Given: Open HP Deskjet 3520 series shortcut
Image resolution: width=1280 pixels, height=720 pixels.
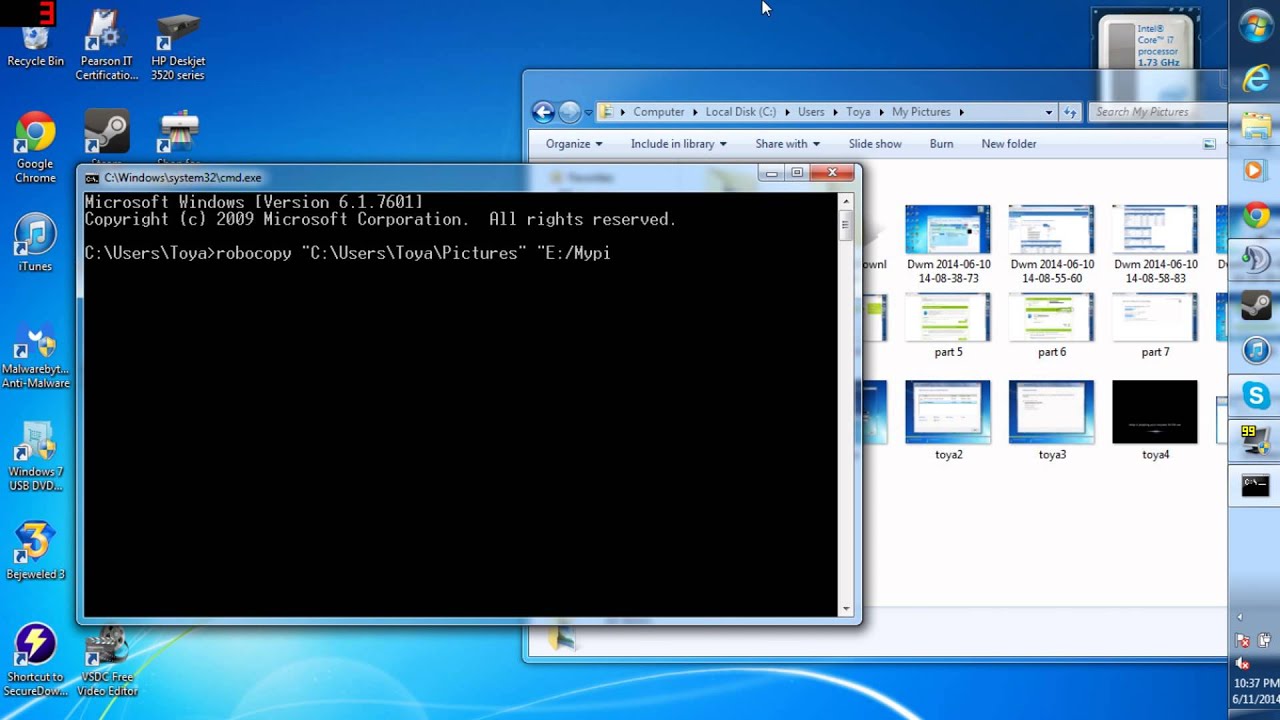Looking at the screenshot, I should pyautogui.click(x=178, y=45).
